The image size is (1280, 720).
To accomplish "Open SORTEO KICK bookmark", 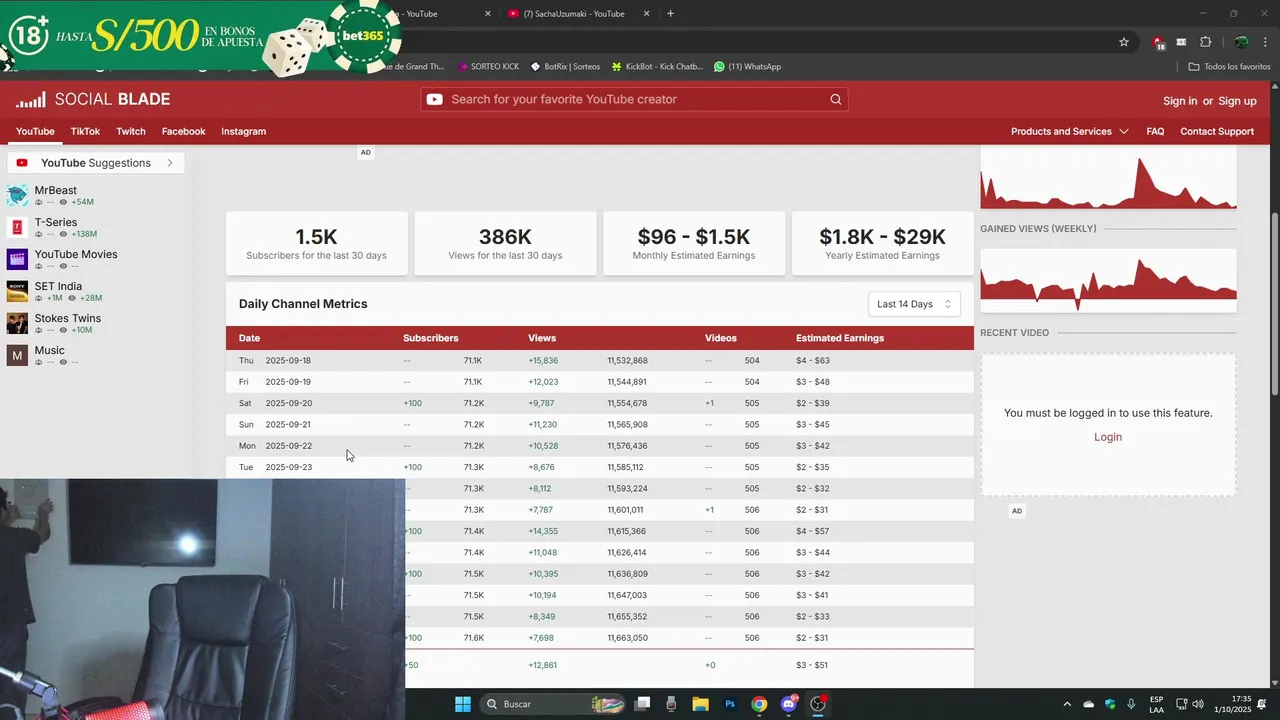I will (x=488, y=67).
